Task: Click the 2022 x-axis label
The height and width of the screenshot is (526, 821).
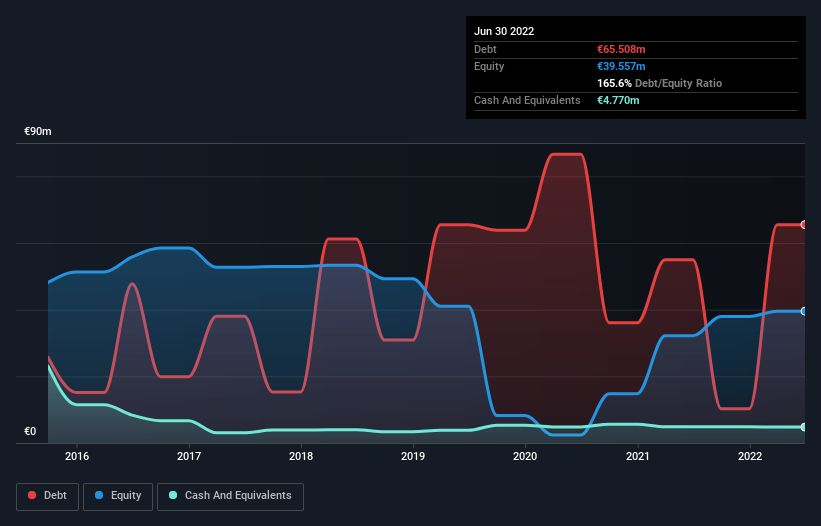Action: point(750,456)
